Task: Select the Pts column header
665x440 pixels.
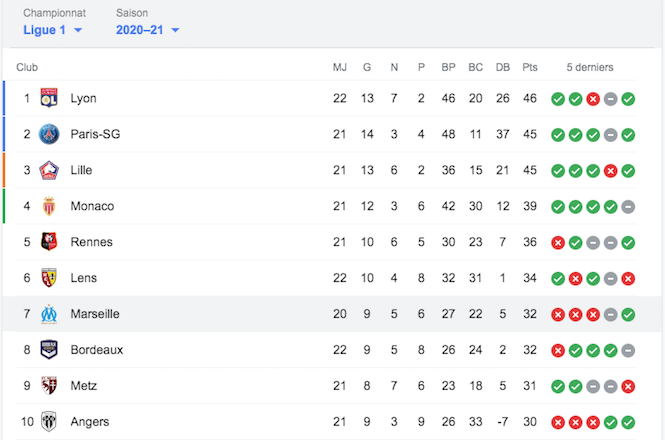Action: pyautogui.click(x=530, y=67)
